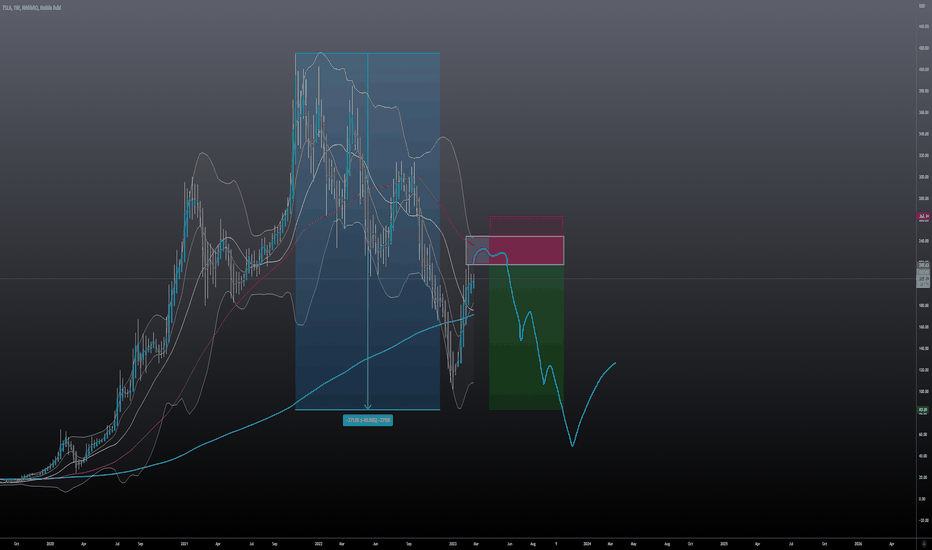Click the red stop price tag on price axis
932x550 pixels.
924,217
